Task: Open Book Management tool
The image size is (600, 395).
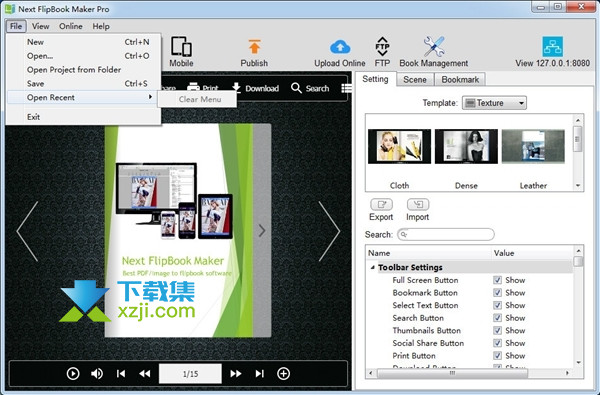Action: click(434, 52)
